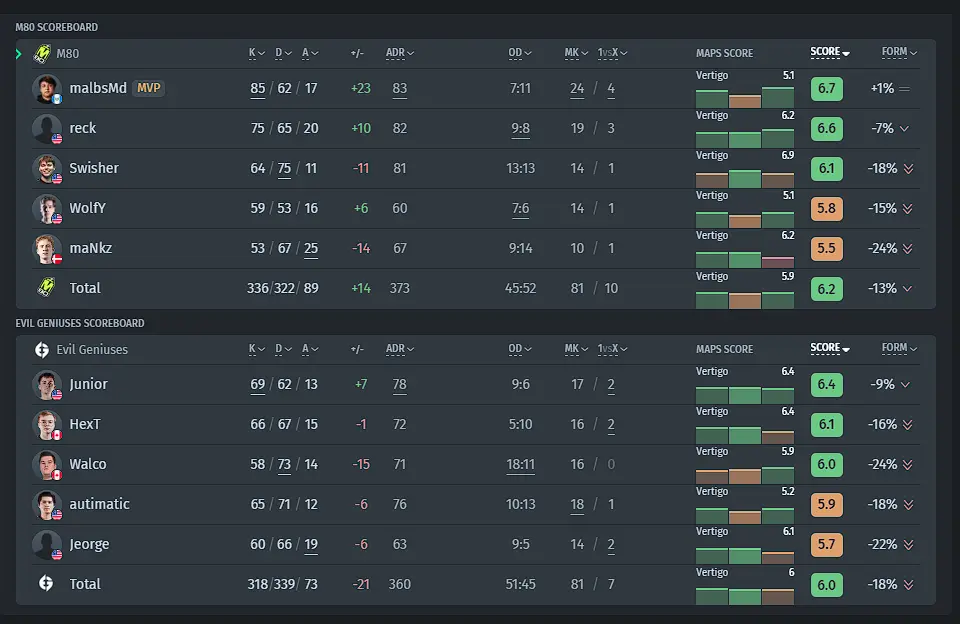Click green arrow left of M80 header

point(18,54)
